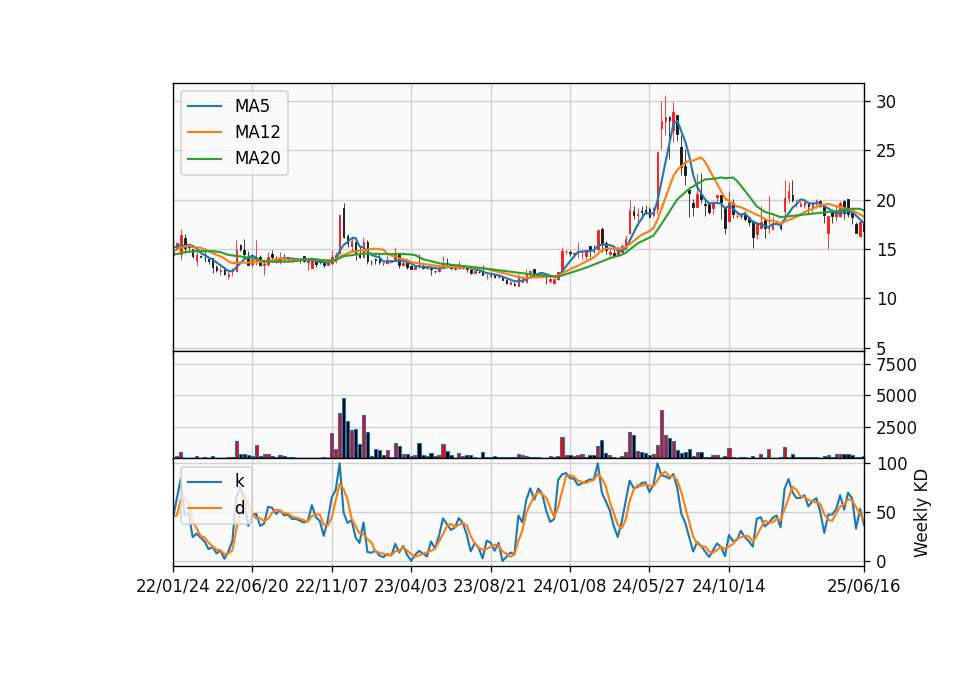Click the KD axis value 50
The height and width of the screenshot is (690, 960).
click(886, 513)
